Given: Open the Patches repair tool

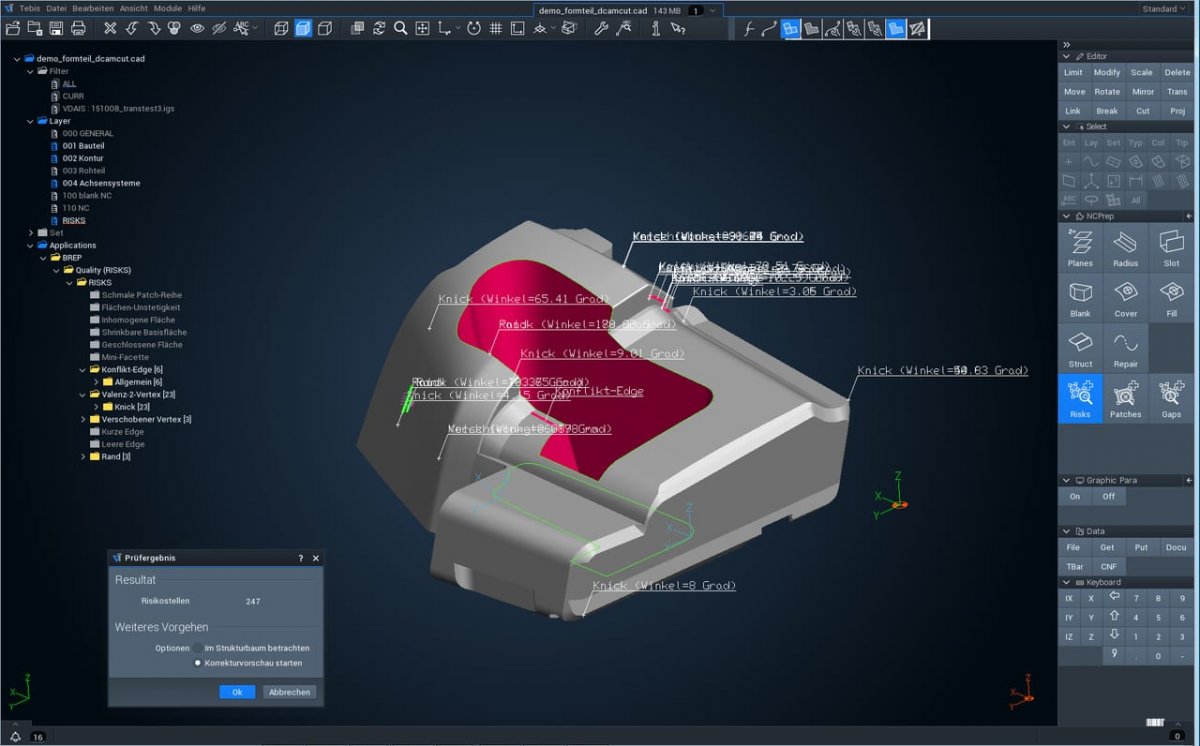Looking at the screenshot, I should (1126, 397).
